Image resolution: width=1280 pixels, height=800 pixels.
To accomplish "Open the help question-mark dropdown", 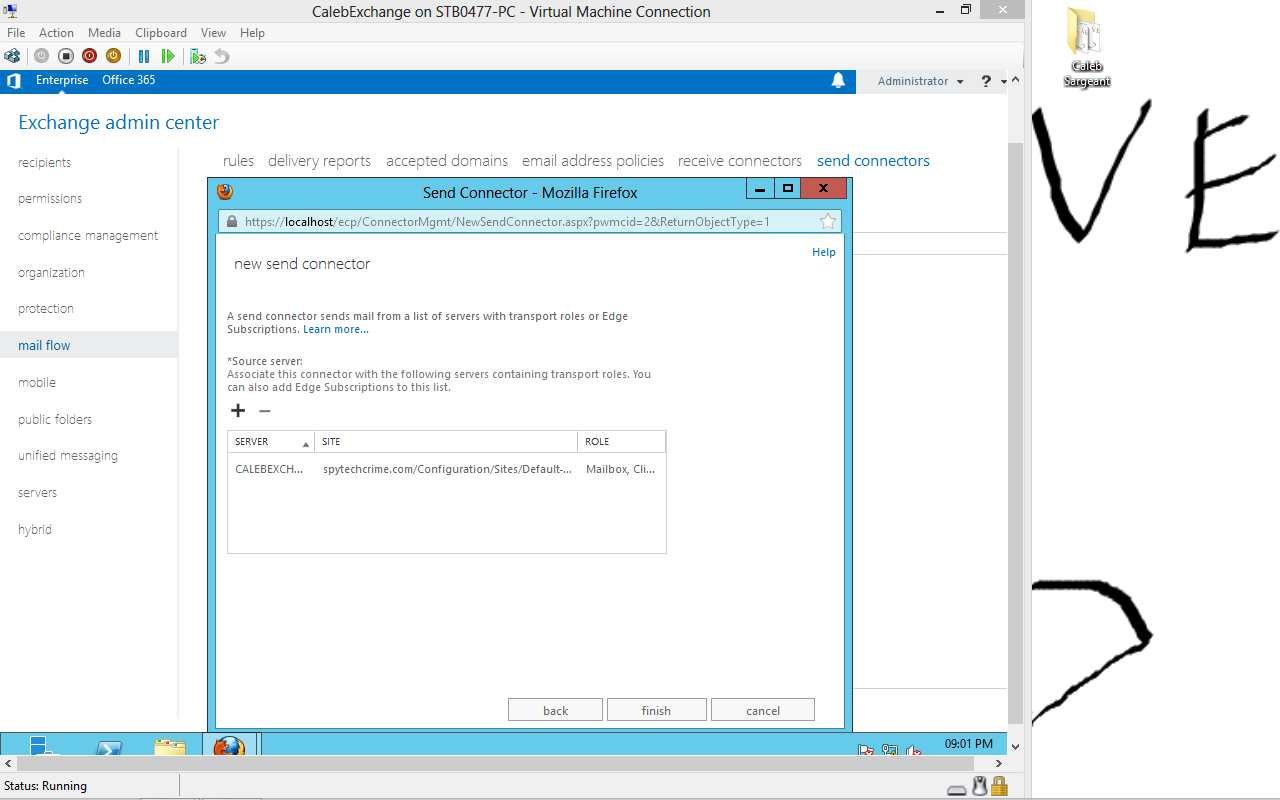I will (x=992, y=81).
